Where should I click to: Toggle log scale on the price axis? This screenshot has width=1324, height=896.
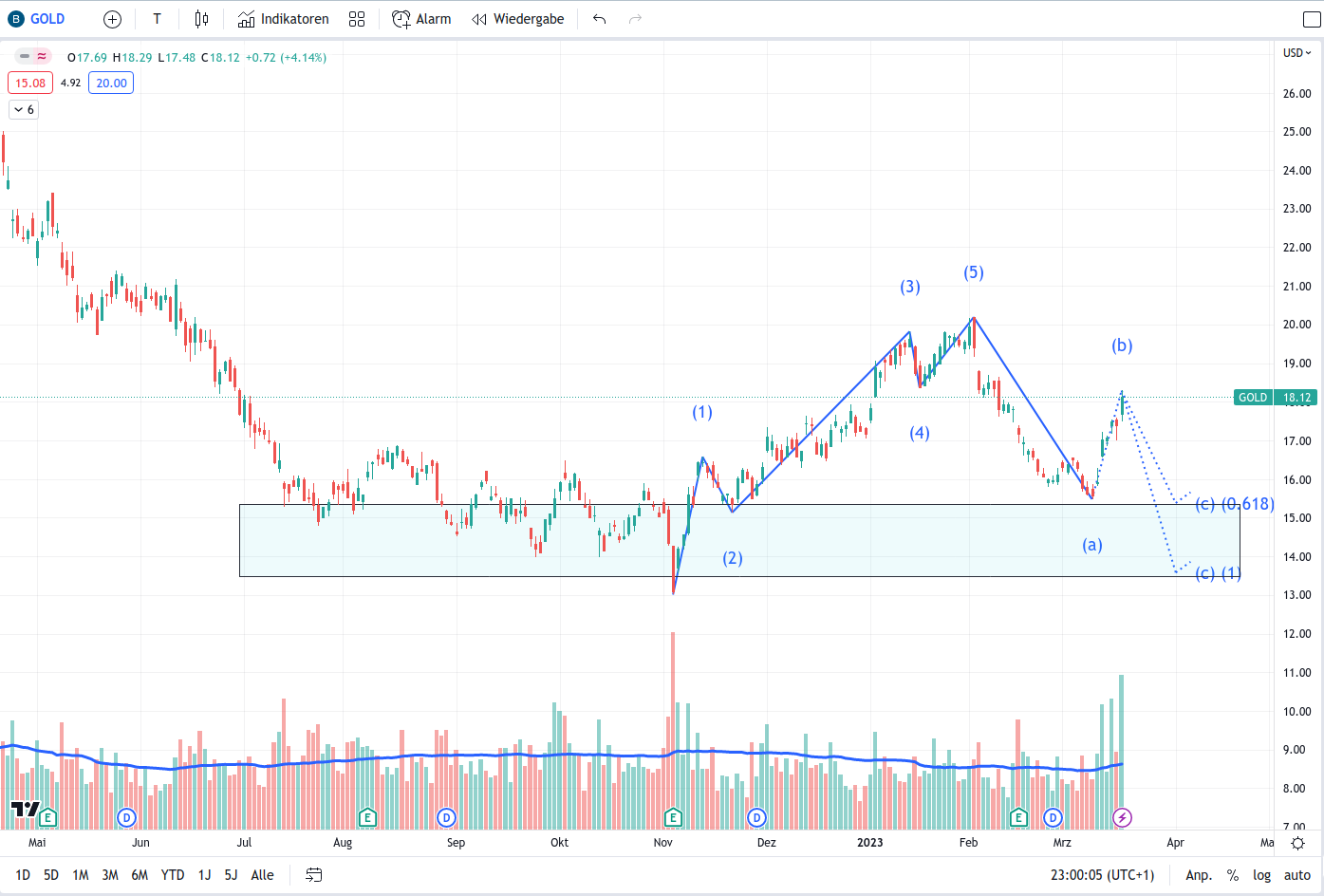(x=1261, y=874)
